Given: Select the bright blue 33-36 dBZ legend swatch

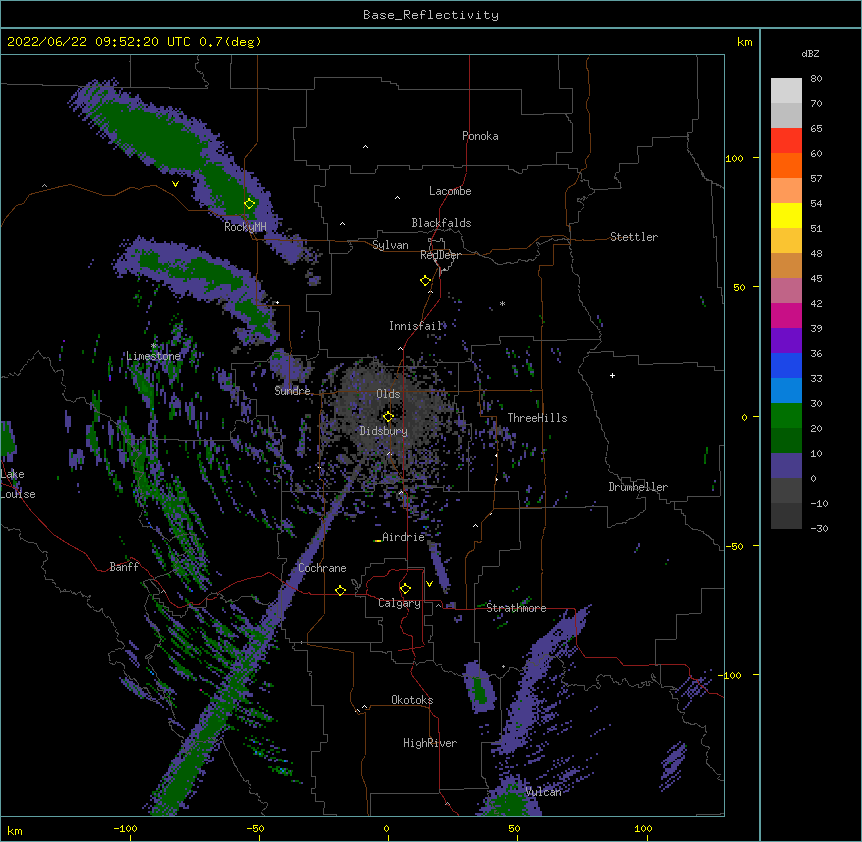Looking at the screenshot, I should [x=786, y=365].
